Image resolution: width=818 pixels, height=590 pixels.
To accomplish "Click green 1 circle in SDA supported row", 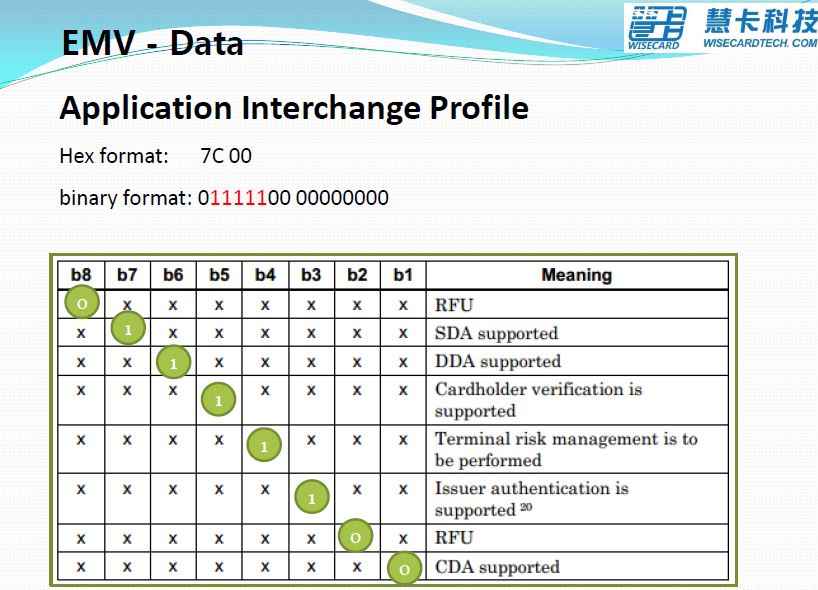I will 128,329.
